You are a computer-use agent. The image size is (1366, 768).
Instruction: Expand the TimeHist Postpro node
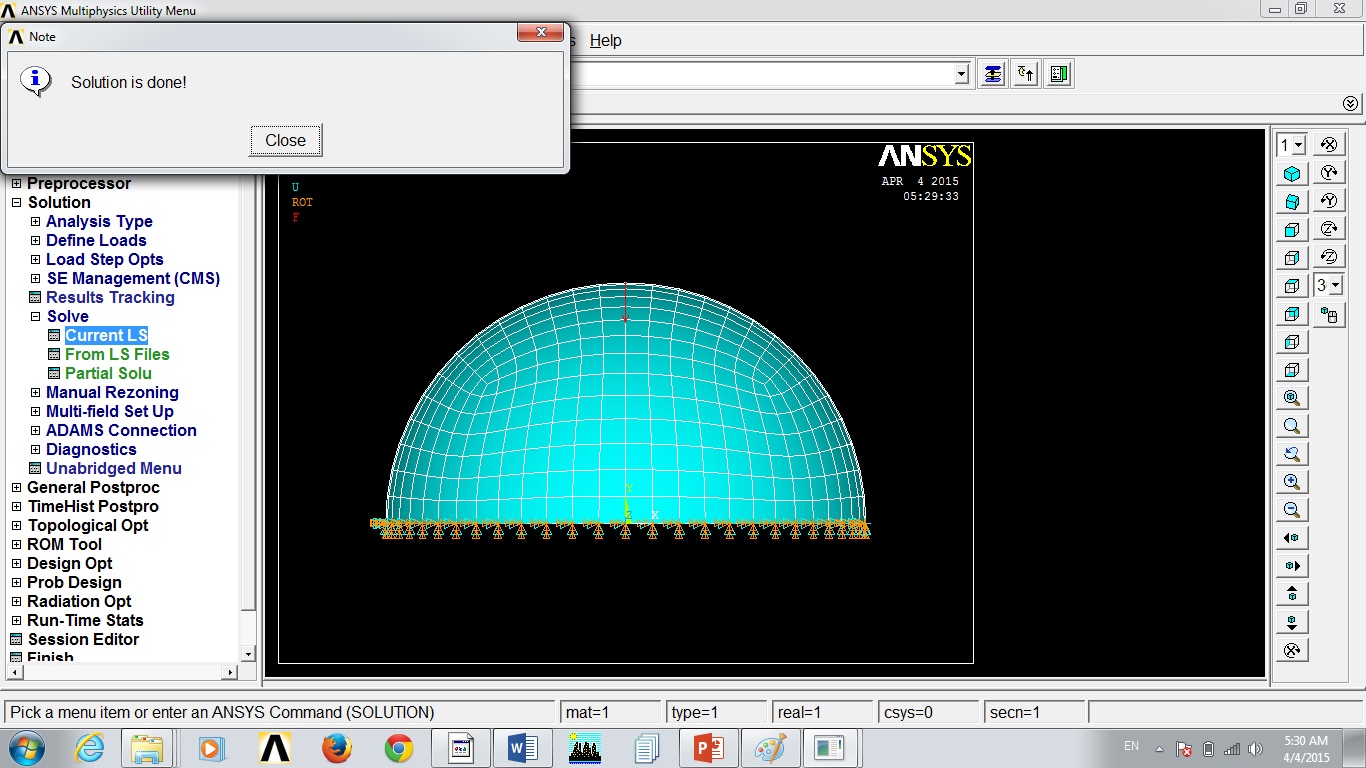click(x=17, y=506)
